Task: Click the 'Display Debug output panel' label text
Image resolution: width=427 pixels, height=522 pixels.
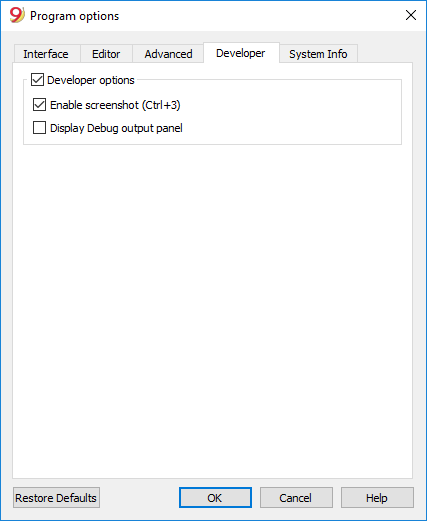Action: (116, 128)
